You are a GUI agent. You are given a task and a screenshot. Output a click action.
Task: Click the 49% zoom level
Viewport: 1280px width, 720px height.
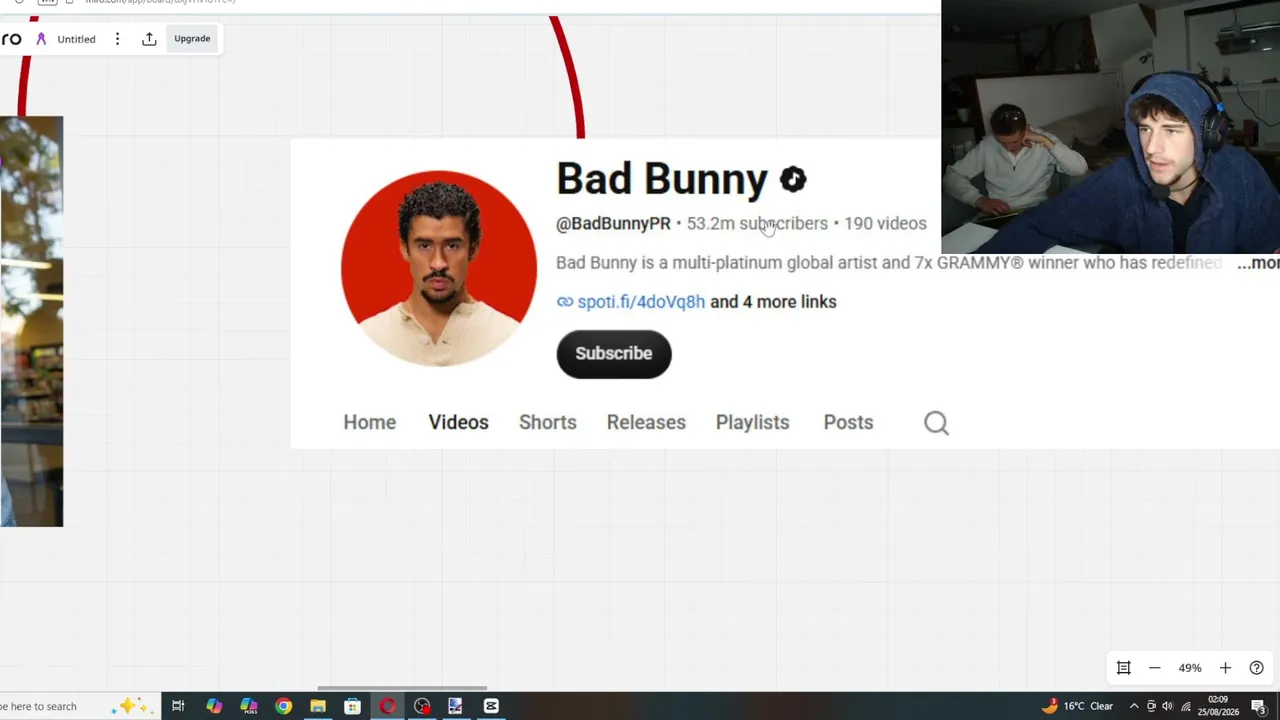click(x=1189, y=668)
